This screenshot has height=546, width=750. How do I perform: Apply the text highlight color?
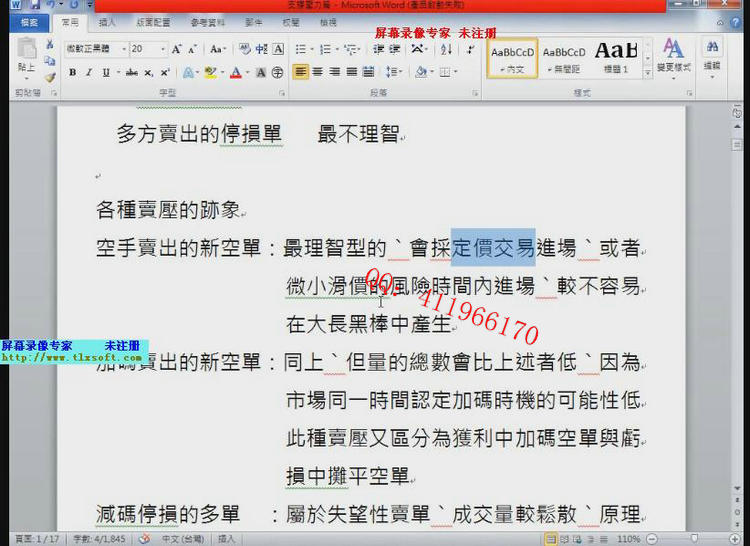click(210, 72)
